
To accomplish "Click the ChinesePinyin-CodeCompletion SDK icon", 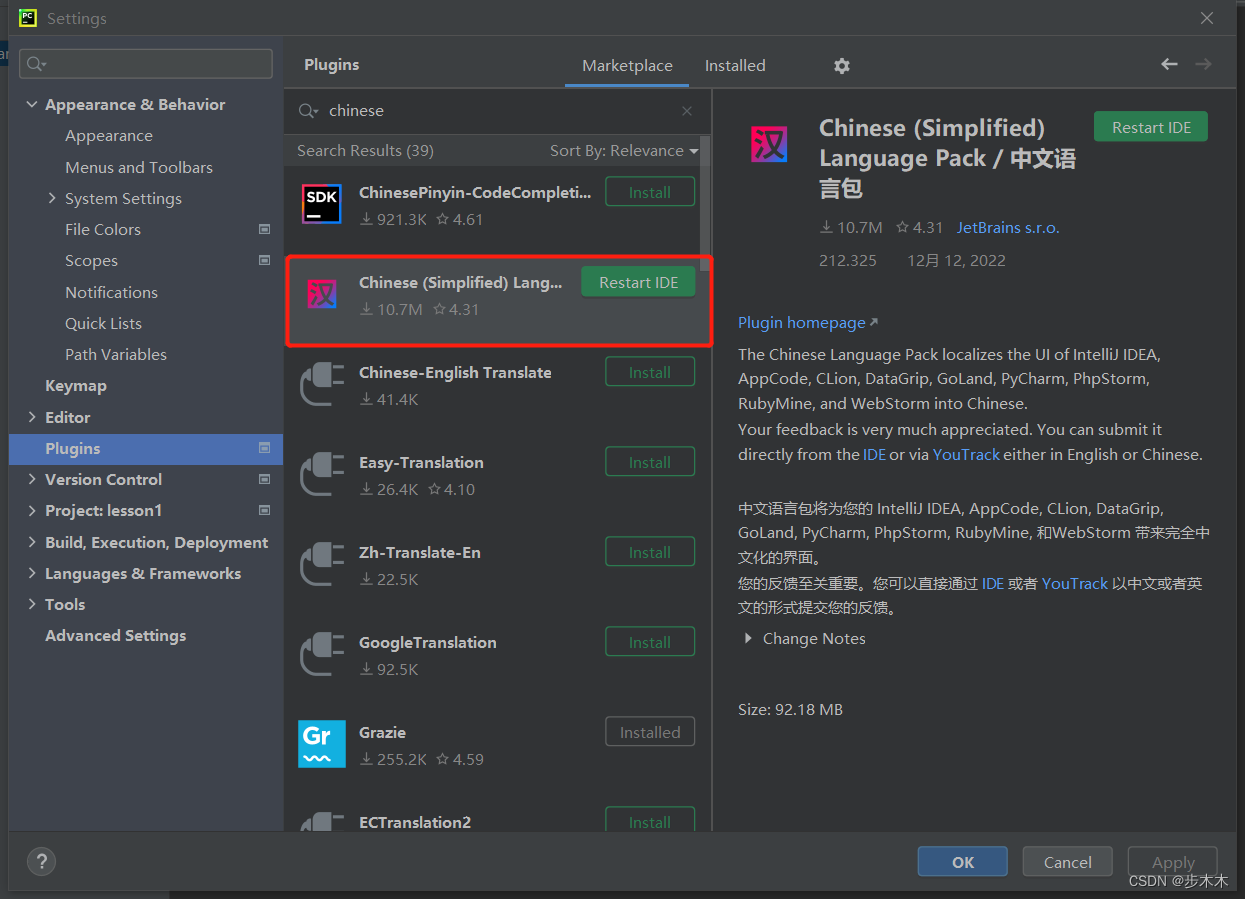I will [322, 203].
